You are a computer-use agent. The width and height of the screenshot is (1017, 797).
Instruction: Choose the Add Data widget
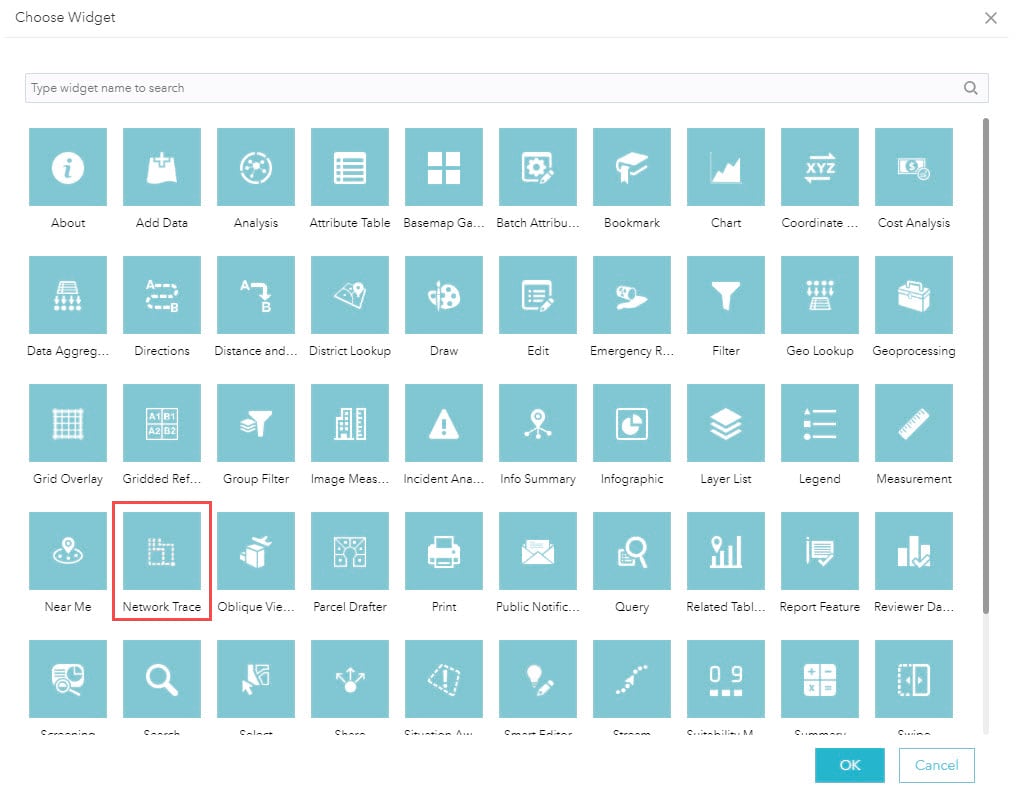162,167
